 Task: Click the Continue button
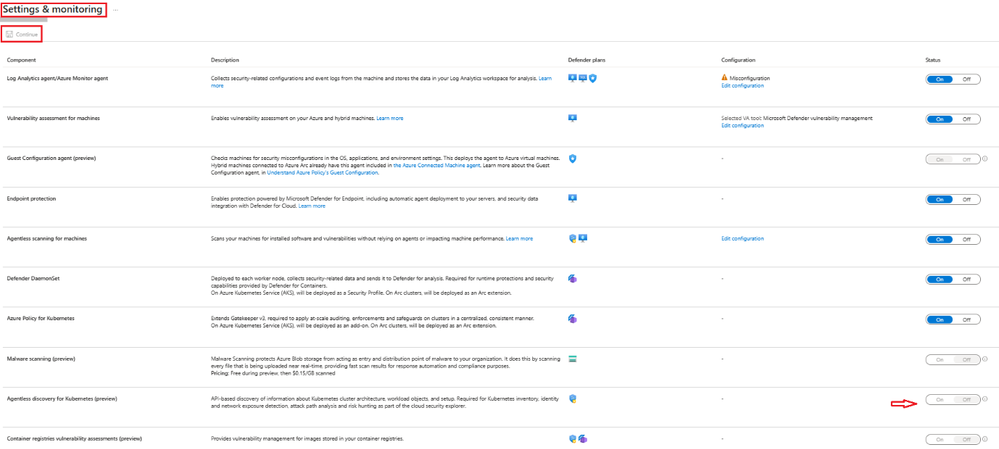tap(22, 34)
